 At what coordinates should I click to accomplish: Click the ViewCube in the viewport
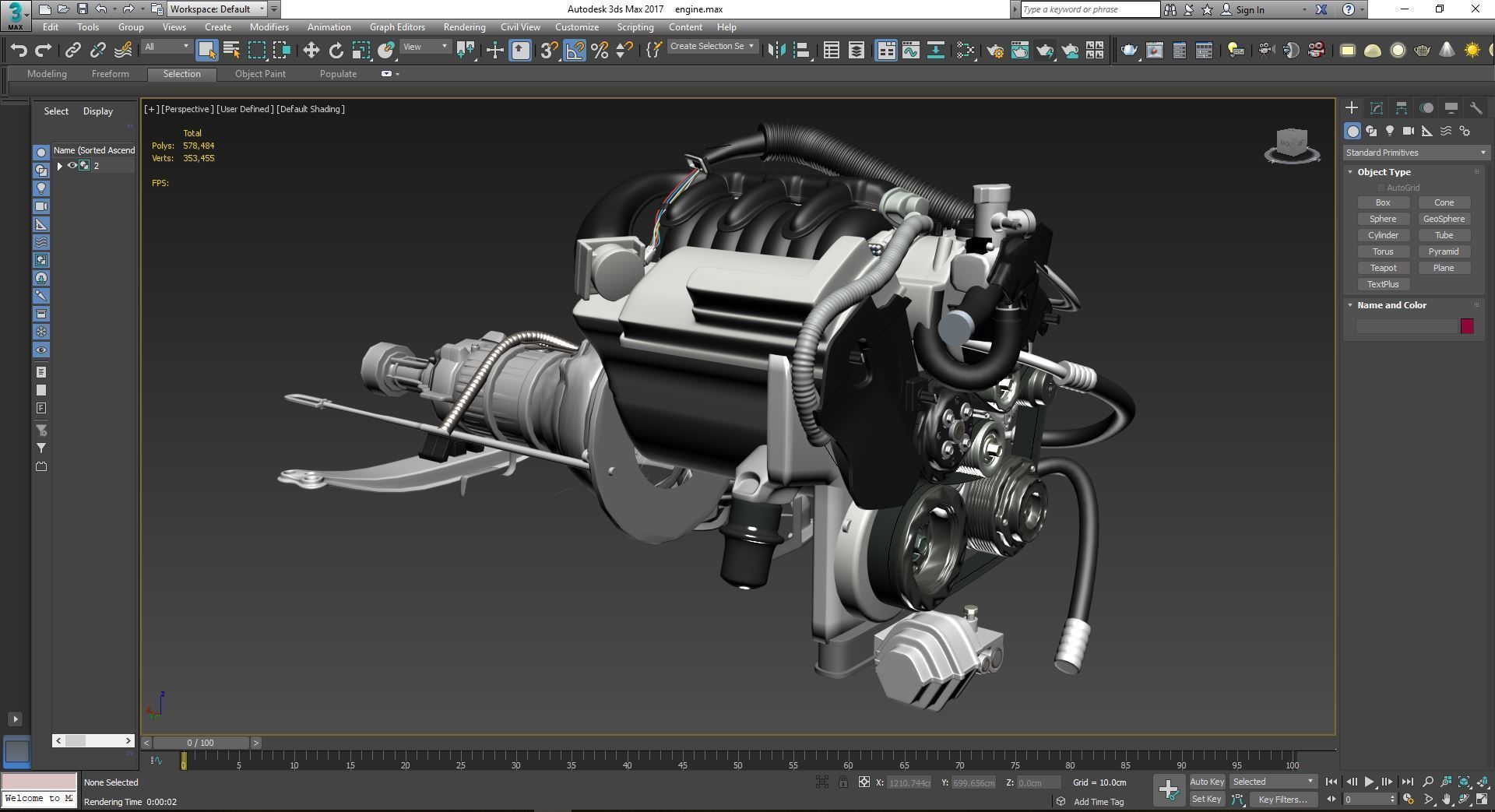pos(1292,145)
